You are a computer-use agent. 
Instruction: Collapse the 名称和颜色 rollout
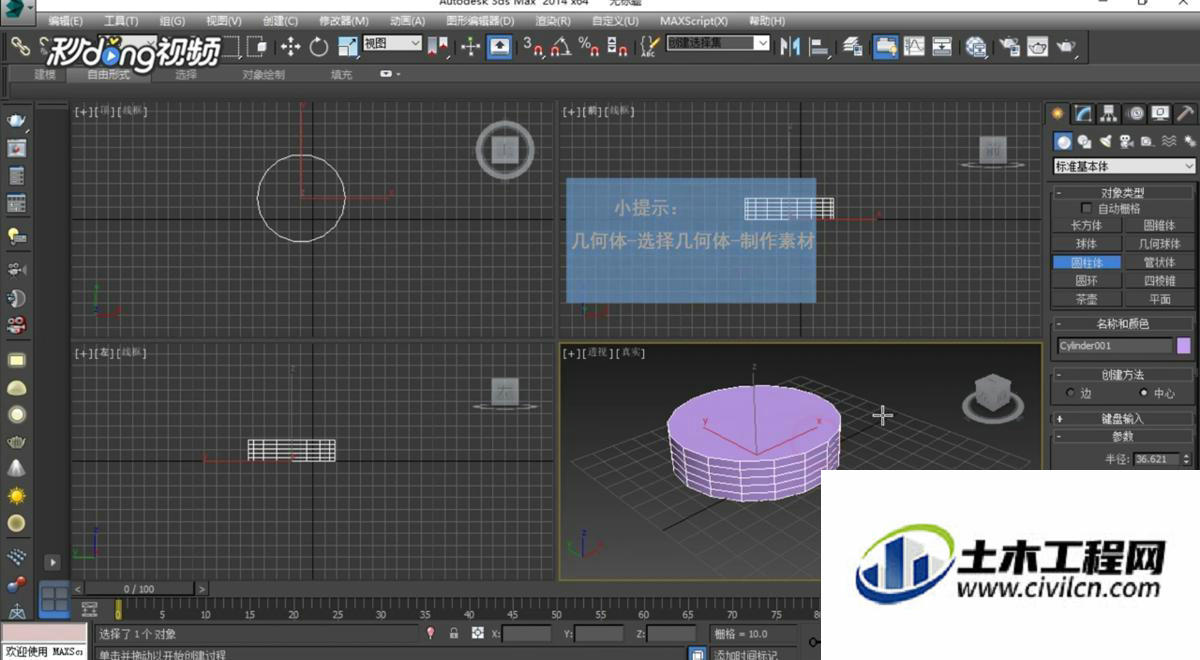pyautogui.click(x=1123, y=324)
